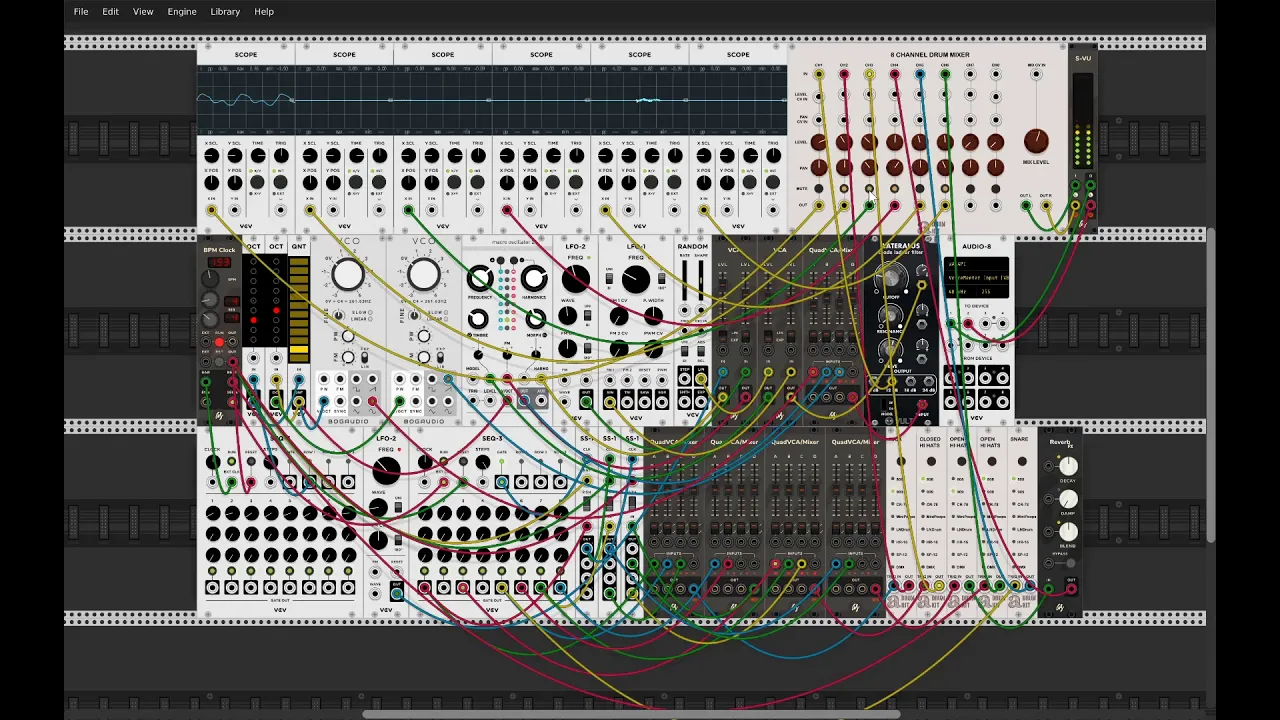Screen dimensions: 1280x720
Task: Open the Help menu
Action: pyautogui.click(x=264, y=11)
